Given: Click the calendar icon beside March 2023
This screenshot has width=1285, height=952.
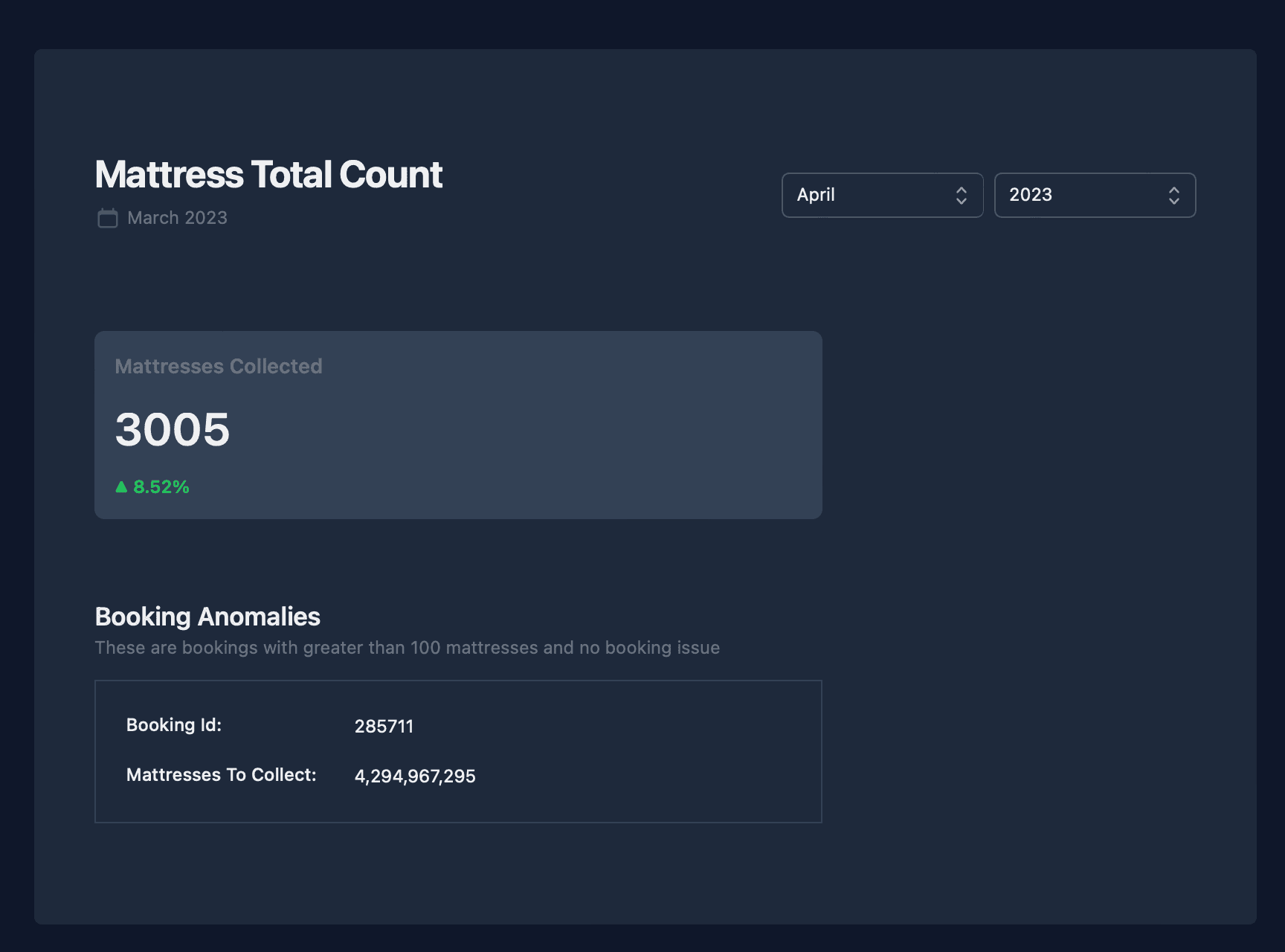Looking at the screenshot, I should coord(108,218).
